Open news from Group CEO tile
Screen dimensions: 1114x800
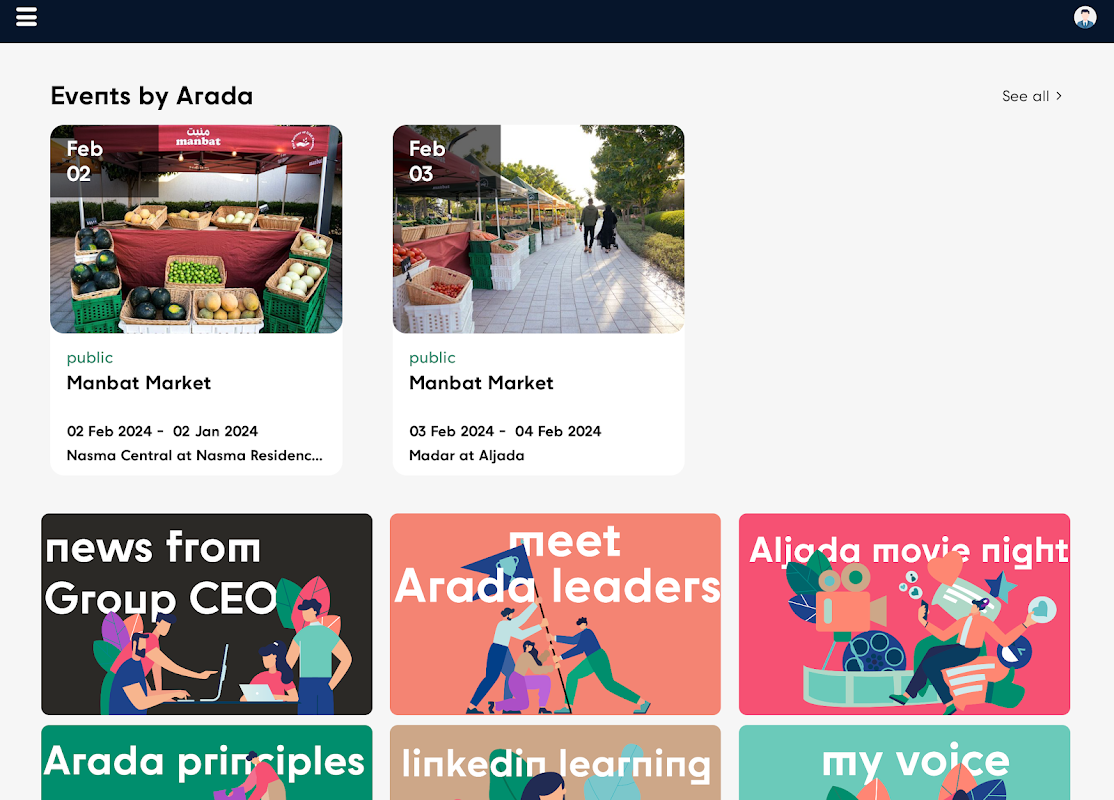[x=207, y=614]
